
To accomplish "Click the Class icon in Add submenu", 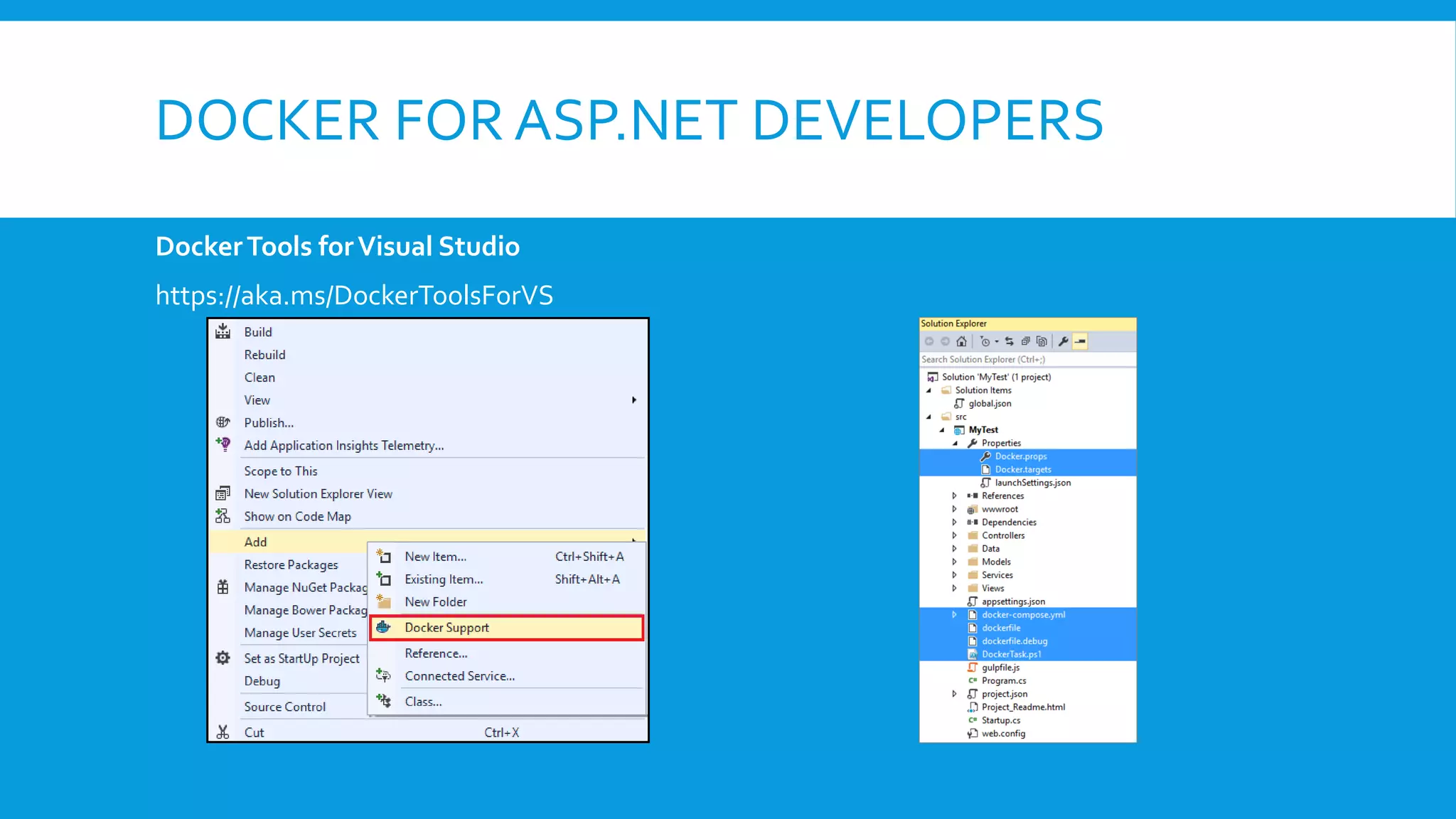I will 383,701.
